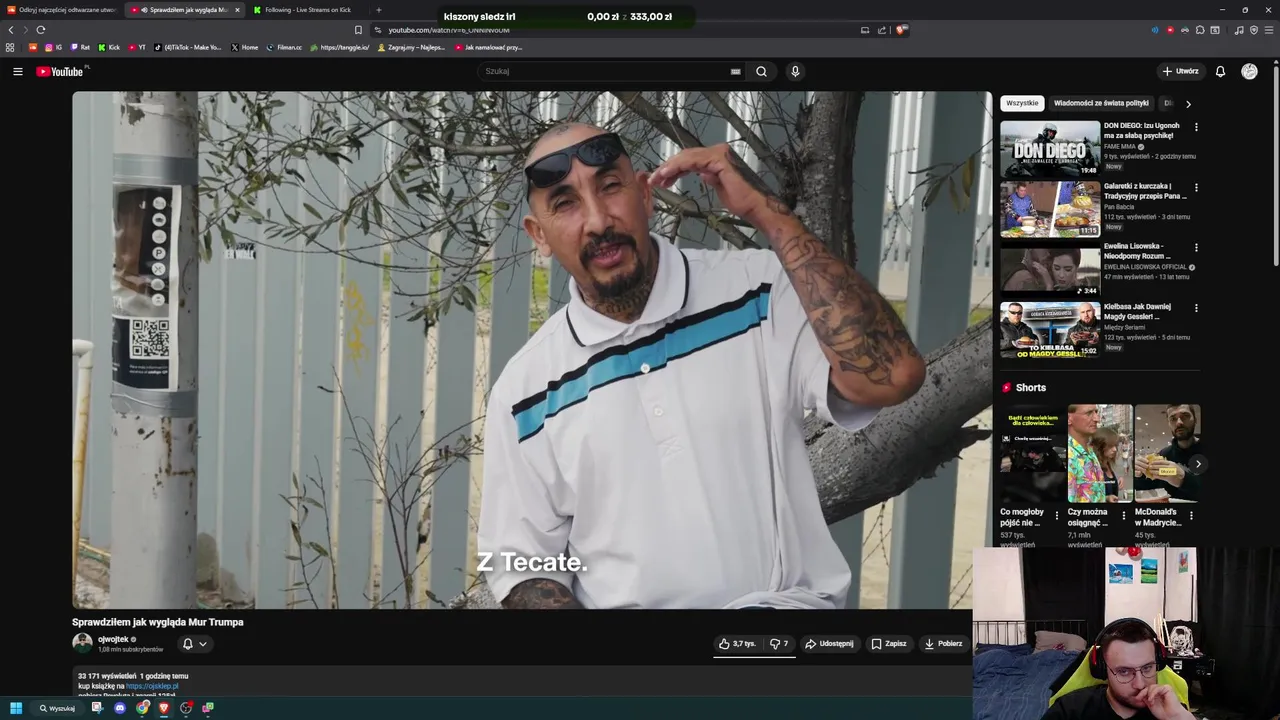Open options for the DON DIEGO video

pos(1196,127)
